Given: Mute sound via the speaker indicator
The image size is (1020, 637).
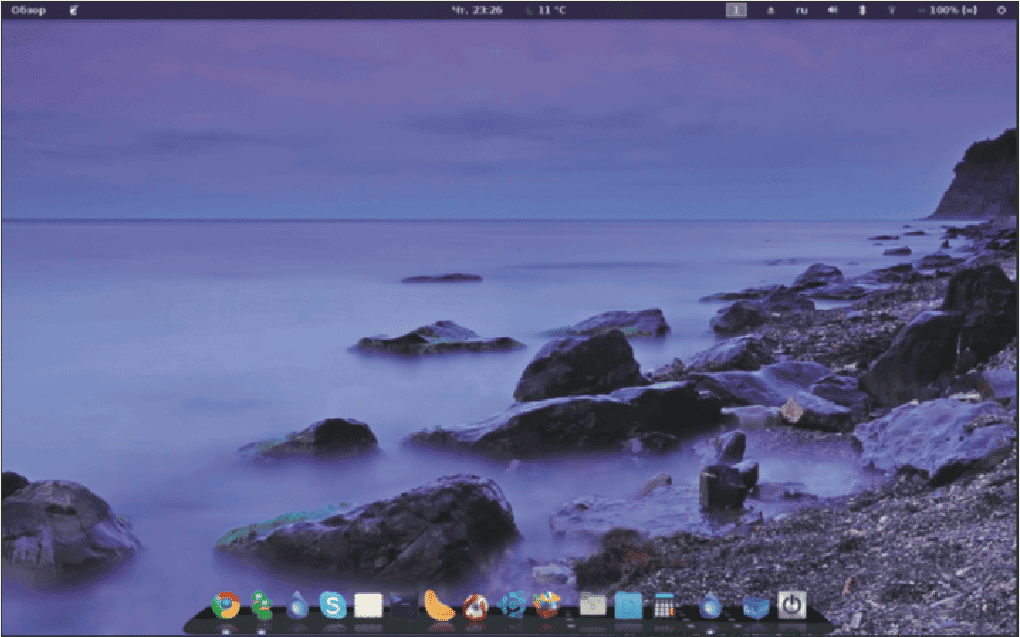Looking at the screenshot, I should 831,9.
